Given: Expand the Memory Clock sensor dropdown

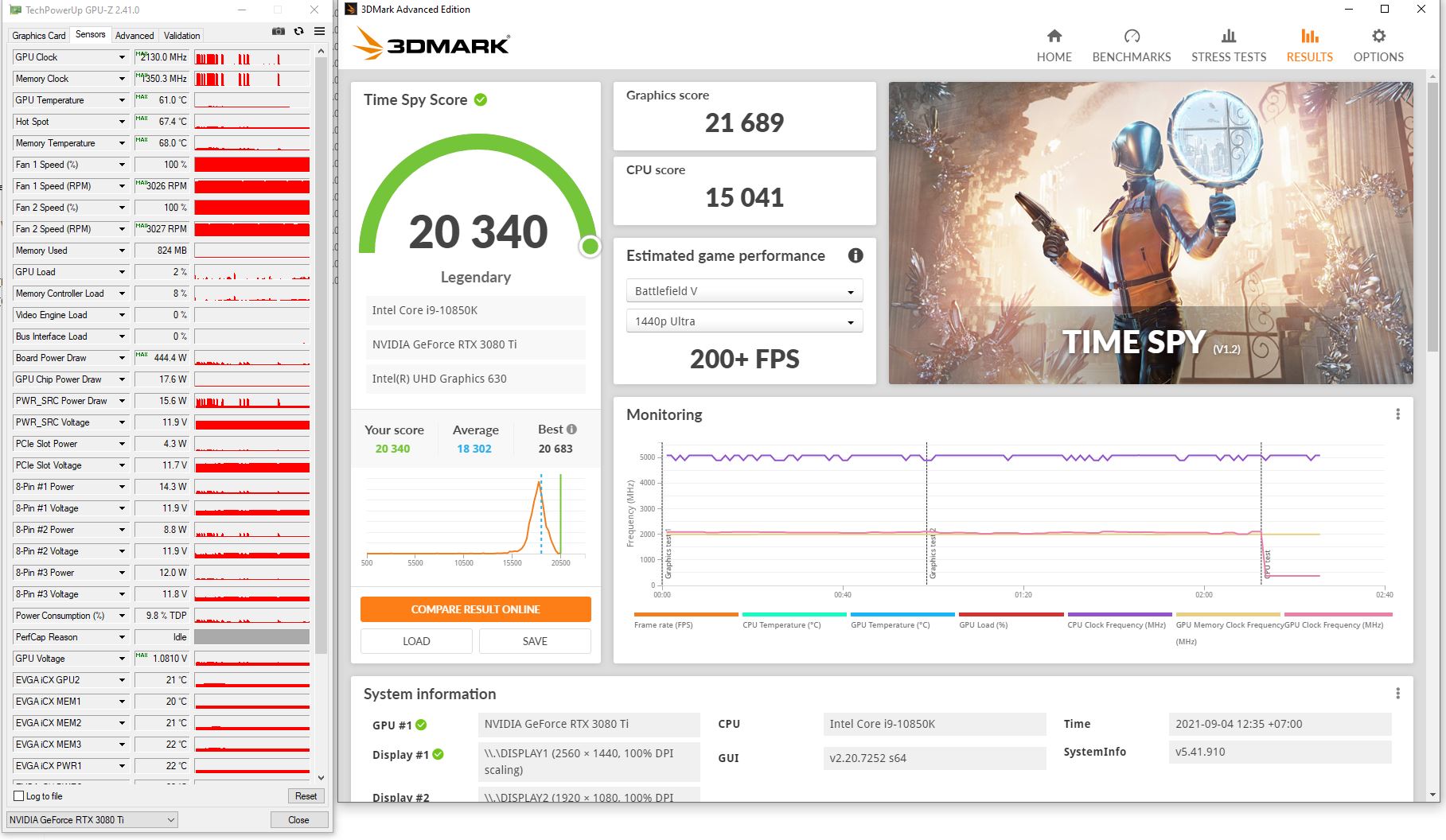Looking at the screenshot, I should (x=122, y=79).
